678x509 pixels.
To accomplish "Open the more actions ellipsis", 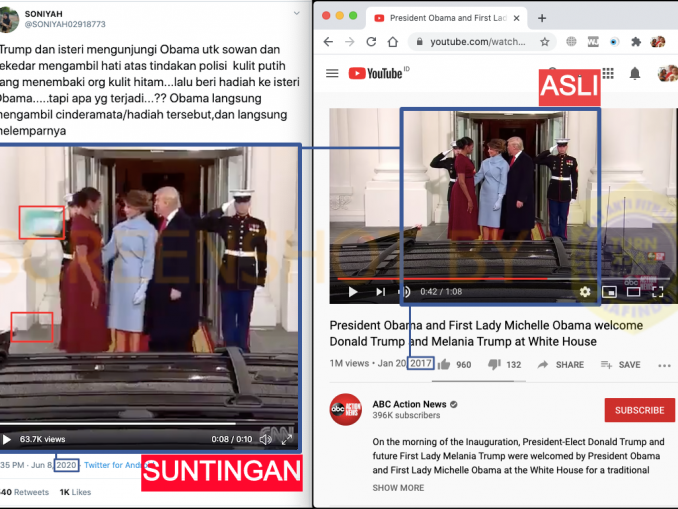I will [x=664, y=365].
